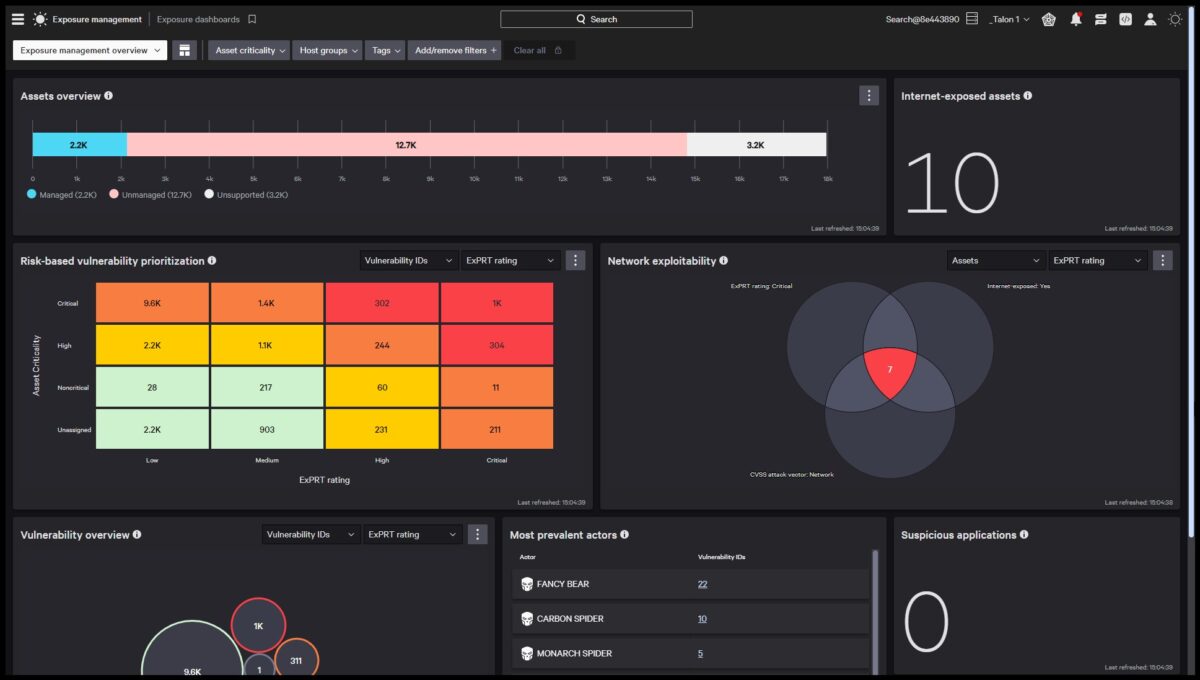Open Risk-based prioritization three-dot menu

coord(575,260)
